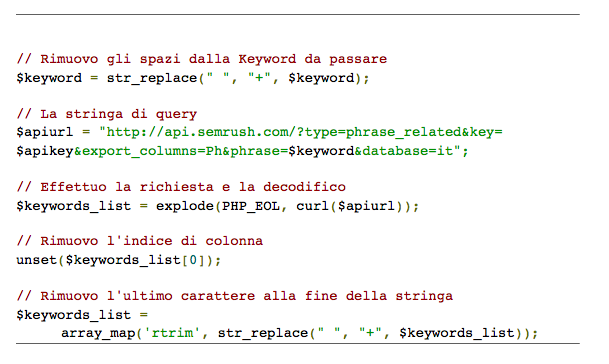The image size is (609, 364).
Task: Click the final '$keywords_list =' assignment line
Action: pyautogui.click(x=82, y=315)
